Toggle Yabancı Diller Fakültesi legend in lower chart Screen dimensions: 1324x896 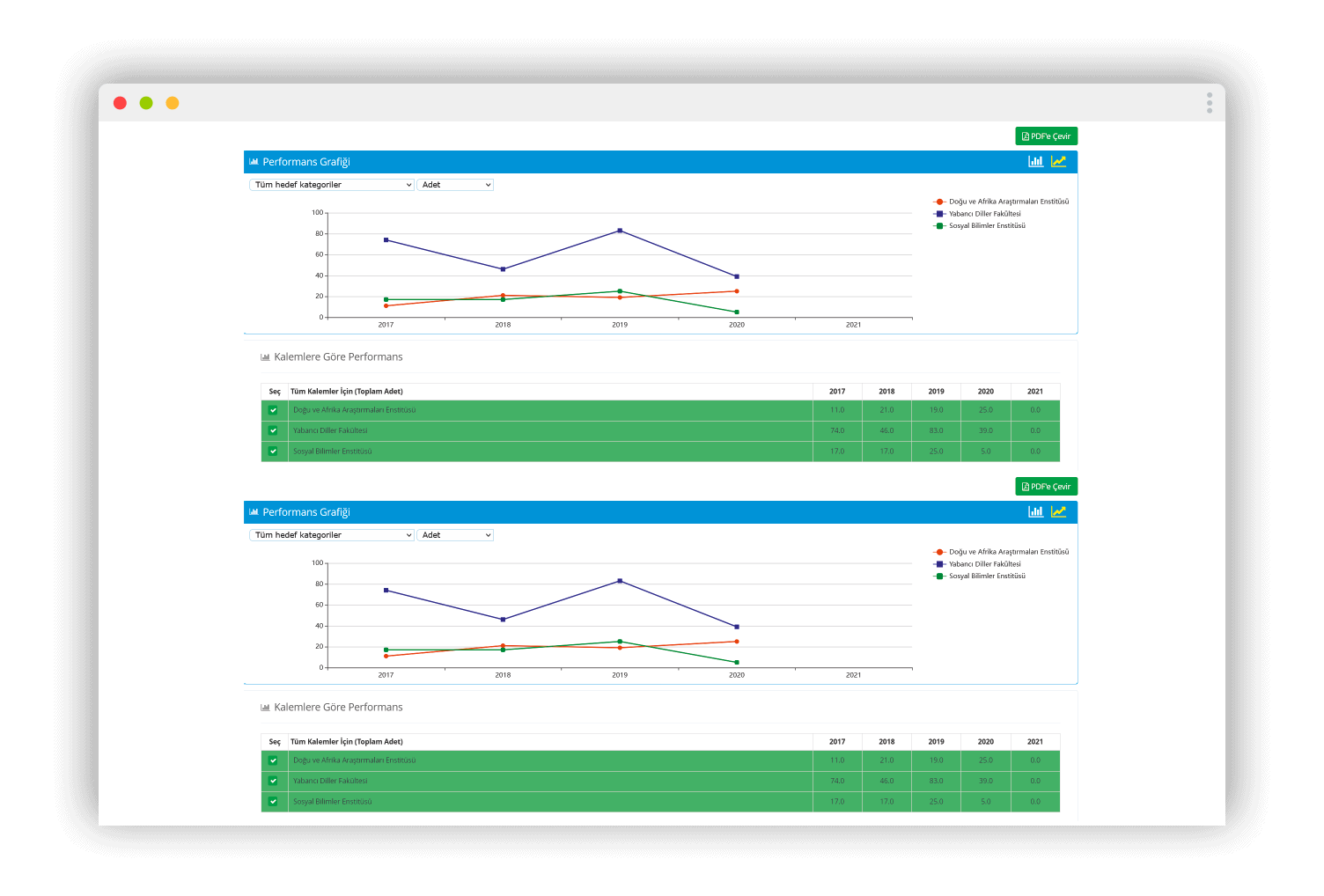977,564
